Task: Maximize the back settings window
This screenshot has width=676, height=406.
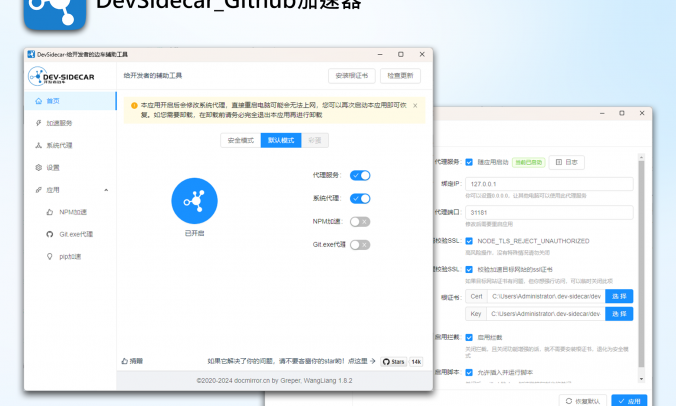Action: [x=622, y=113]
